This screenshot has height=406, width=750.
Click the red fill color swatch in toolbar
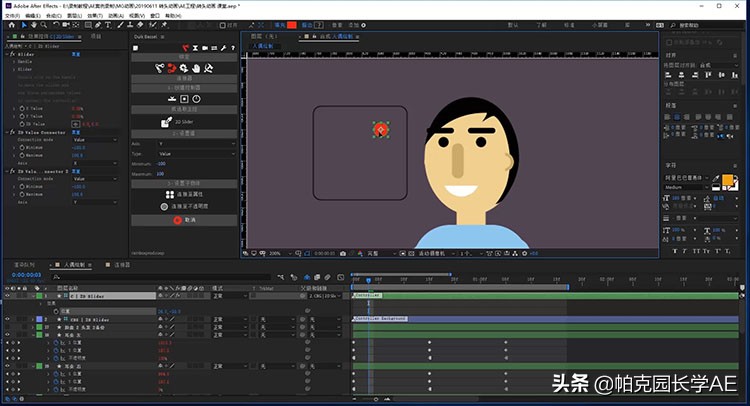click(x=293, y=25)
